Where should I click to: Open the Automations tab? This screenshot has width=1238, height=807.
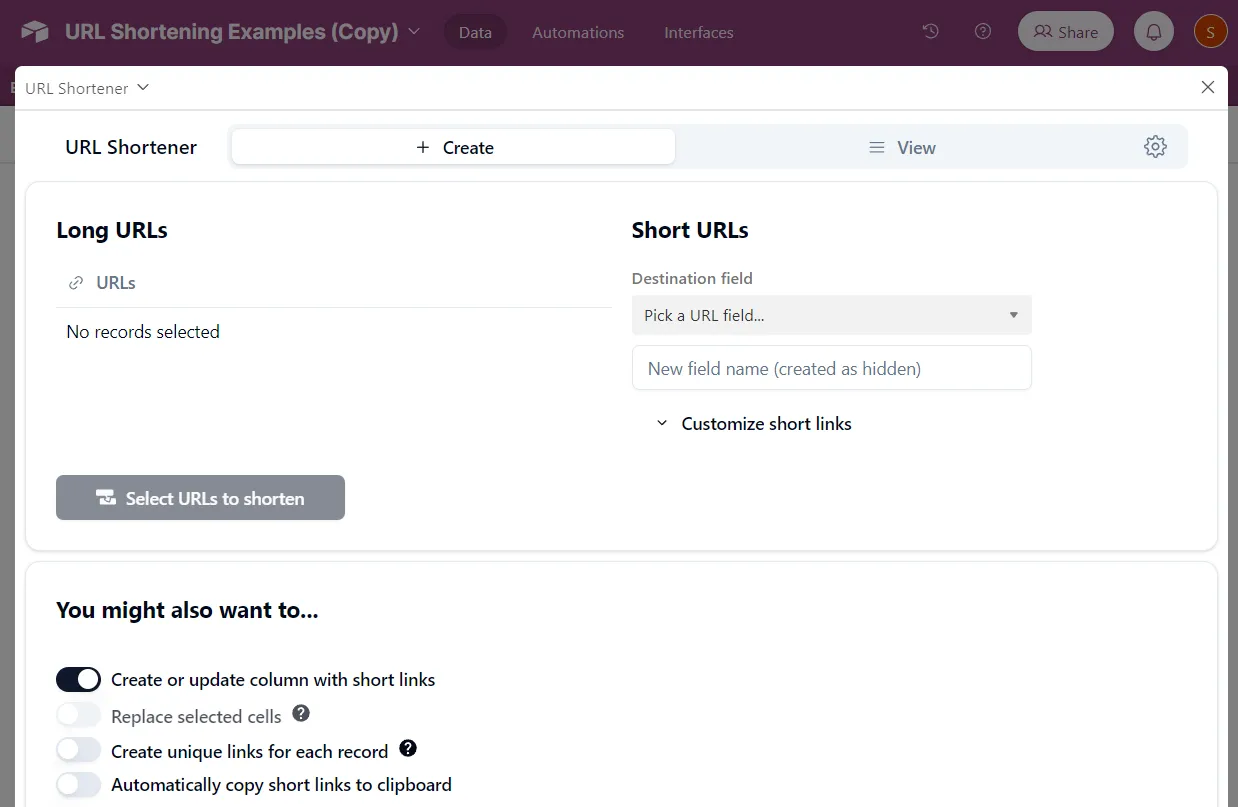pyautogui.click(x=578, y=32)
